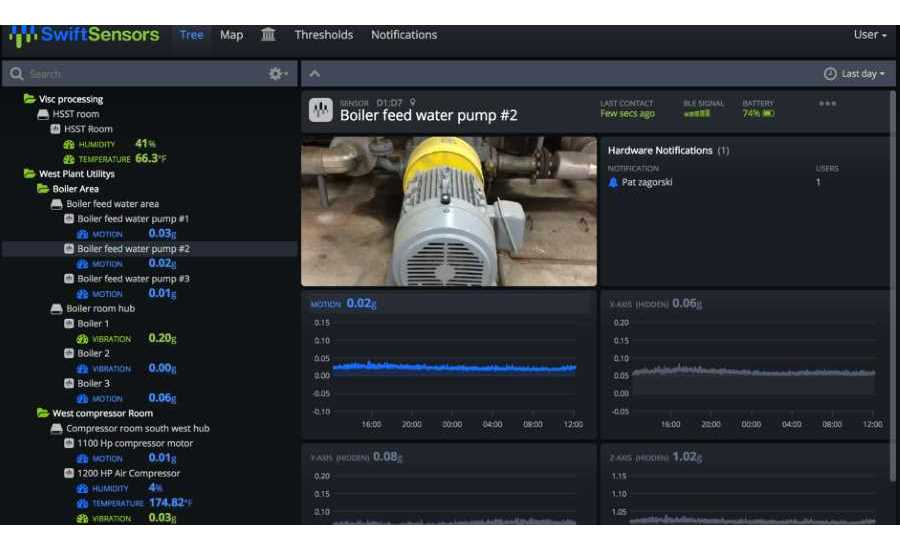Open the Last day time range dropdown
The image size is (900, 550).
click(x=854, y=74)
